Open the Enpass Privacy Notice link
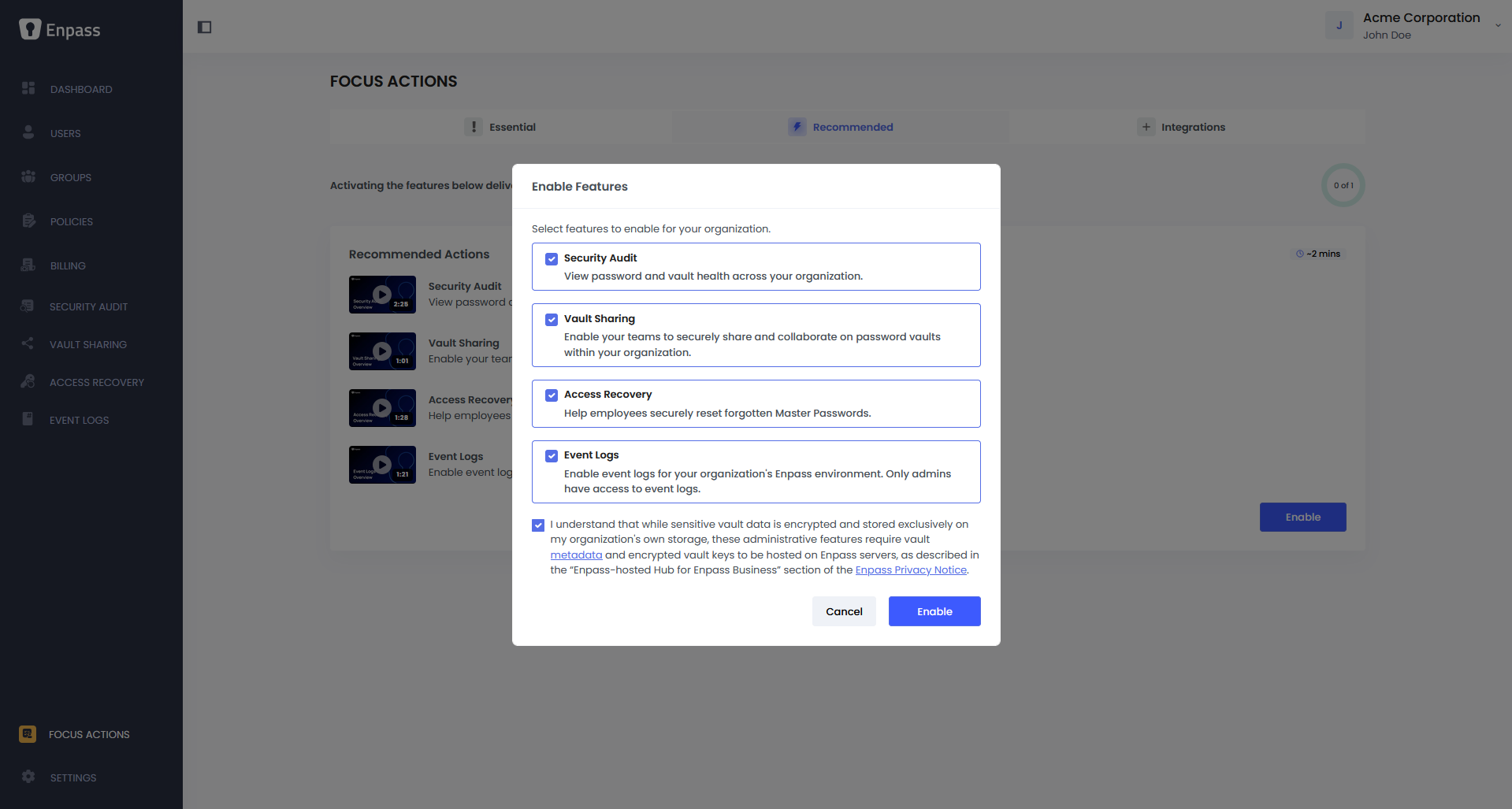 coord(911,570)
